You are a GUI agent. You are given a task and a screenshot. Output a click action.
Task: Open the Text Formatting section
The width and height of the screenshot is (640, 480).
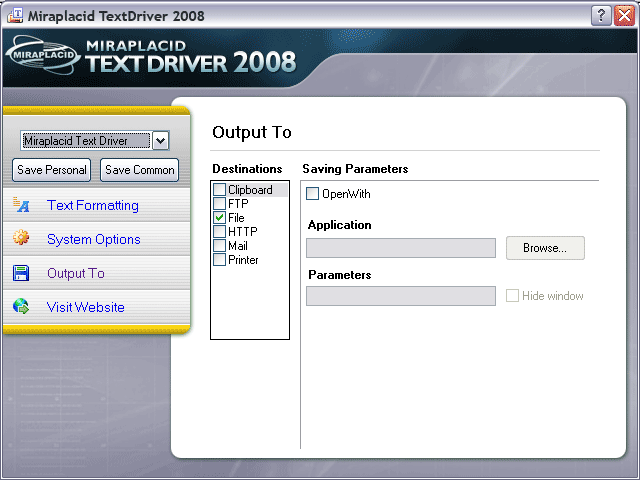pos(93,205)
